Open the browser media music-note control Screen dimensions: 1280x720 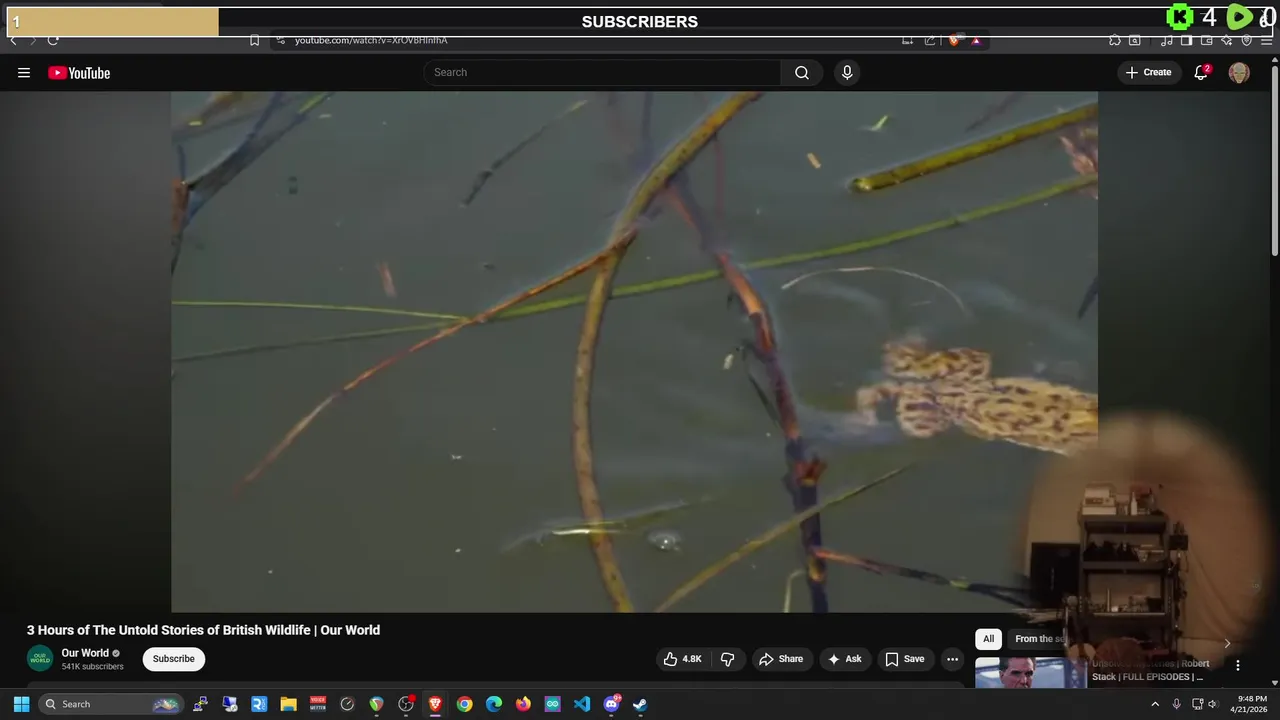[x=1167, y=40]
